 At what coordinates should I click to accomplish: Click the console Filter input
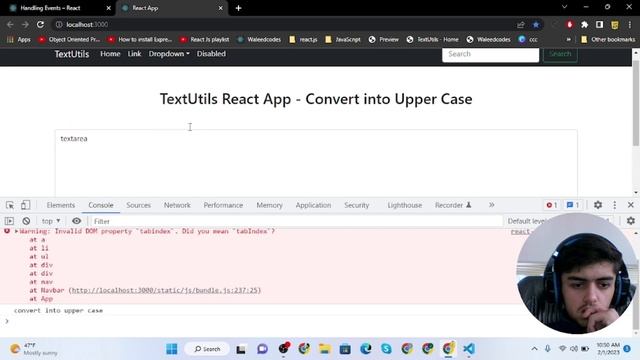[x=296, y=221]
